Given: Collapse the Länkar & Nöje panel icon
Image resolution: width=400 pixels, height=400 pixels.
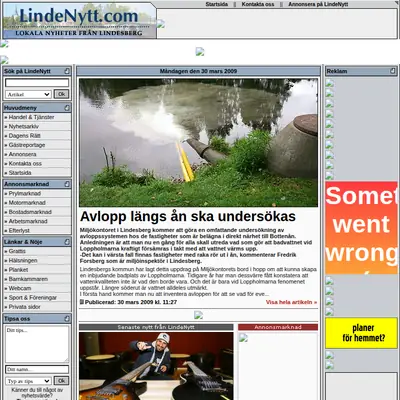Looking at the screenshot, I should pos(67,242).
